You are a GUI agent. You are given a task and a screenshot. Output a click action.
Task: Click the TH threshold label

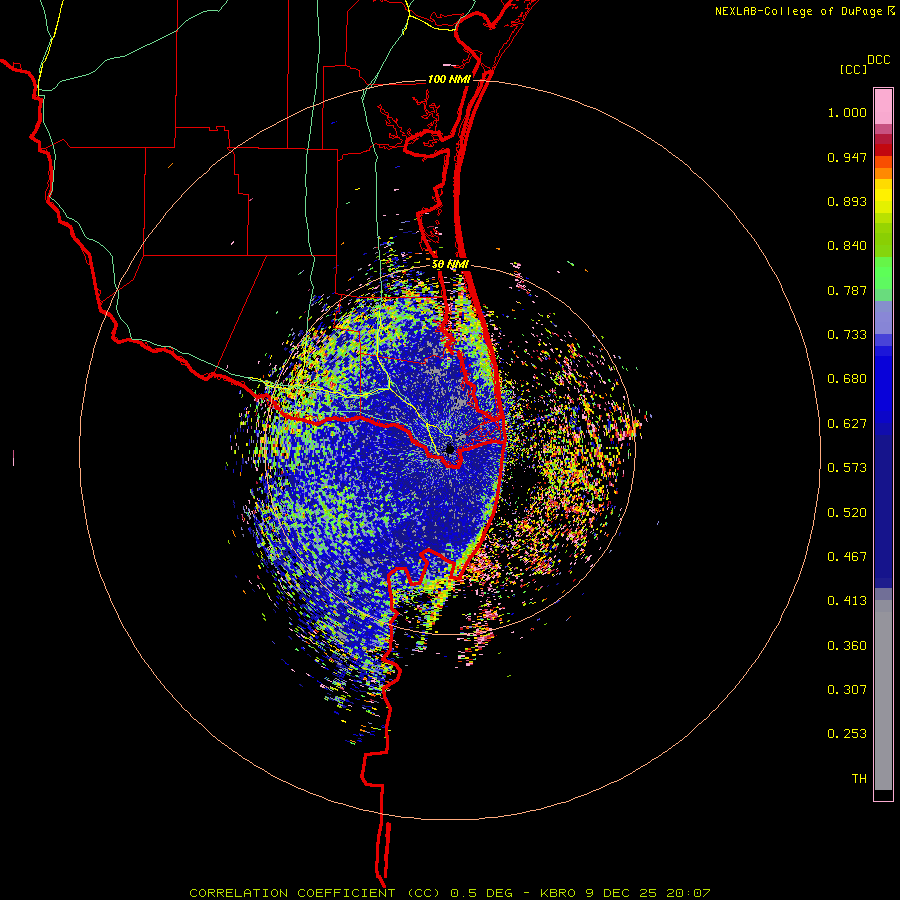pos(859,779)
